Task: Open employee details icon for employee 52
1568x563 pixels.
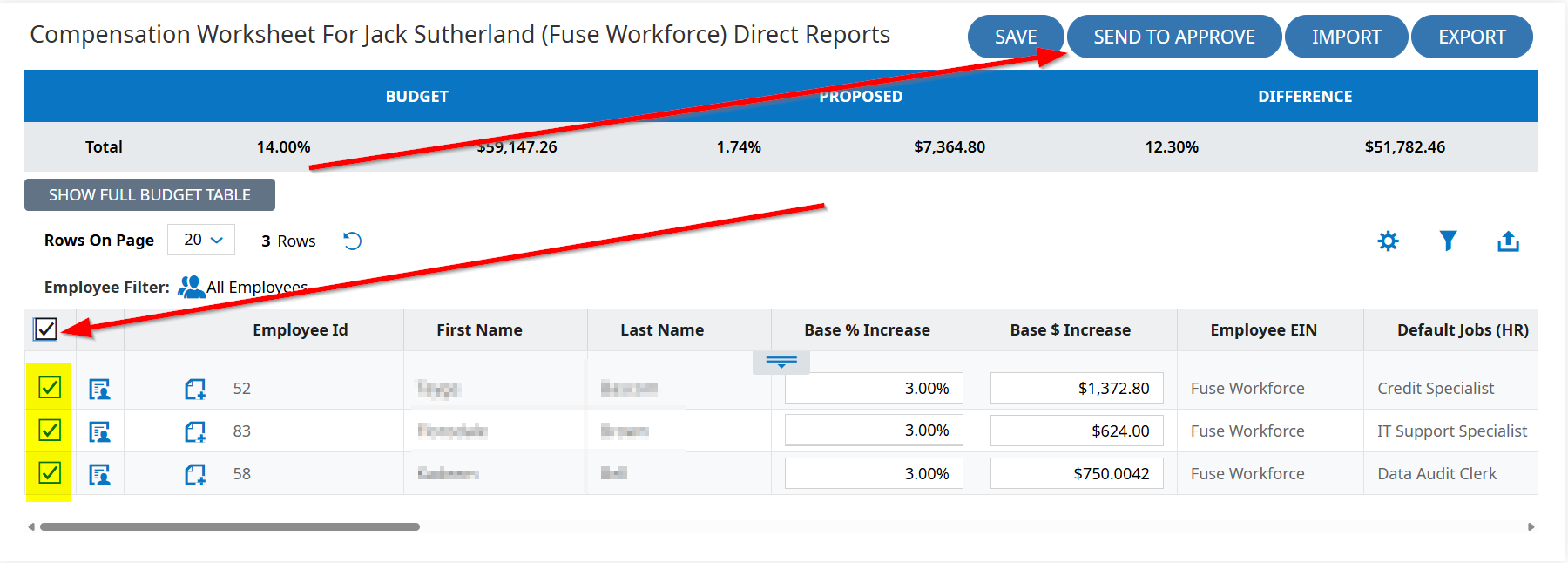Action: 100,389
